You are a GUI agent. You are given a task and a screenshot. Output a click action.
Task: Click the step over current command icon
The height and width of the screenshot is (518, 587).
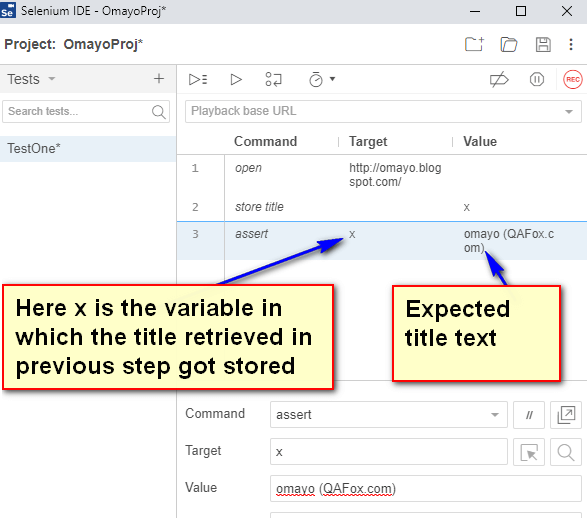pos(273,79)
